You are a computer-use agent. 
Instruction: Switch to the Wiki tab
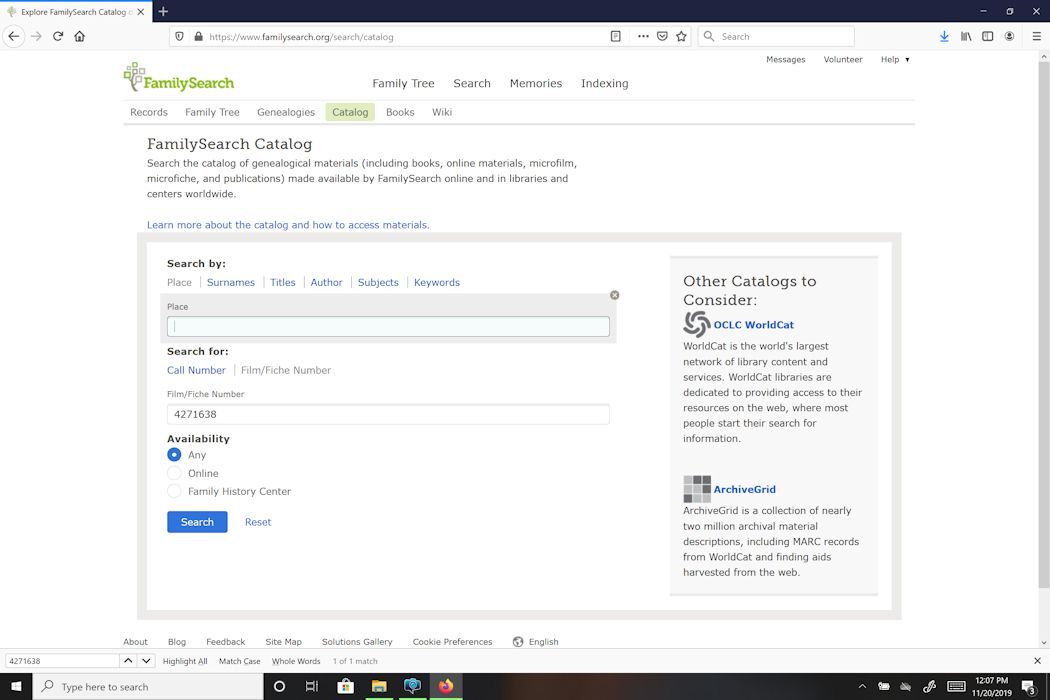point(442,112)
